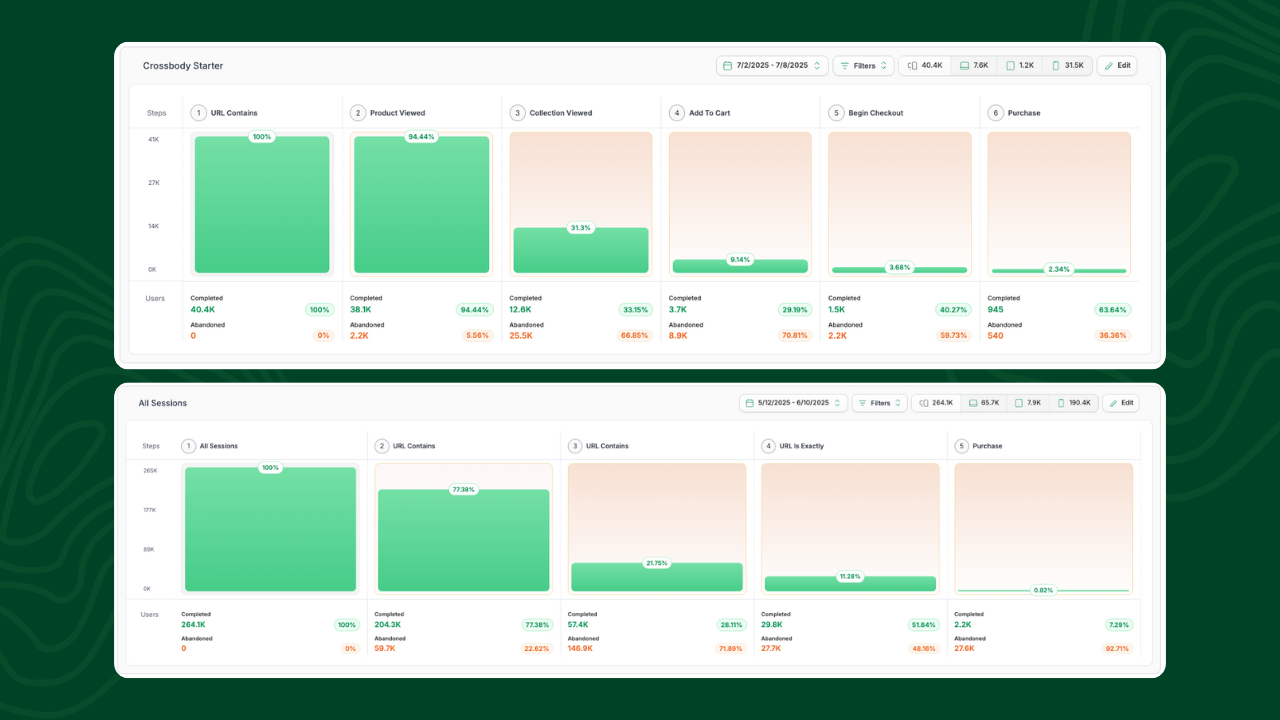Screen dimensions: 1280x720
Task: Select the tablet device segment showing 1.2K
Action: click(x=1019, y=65)
